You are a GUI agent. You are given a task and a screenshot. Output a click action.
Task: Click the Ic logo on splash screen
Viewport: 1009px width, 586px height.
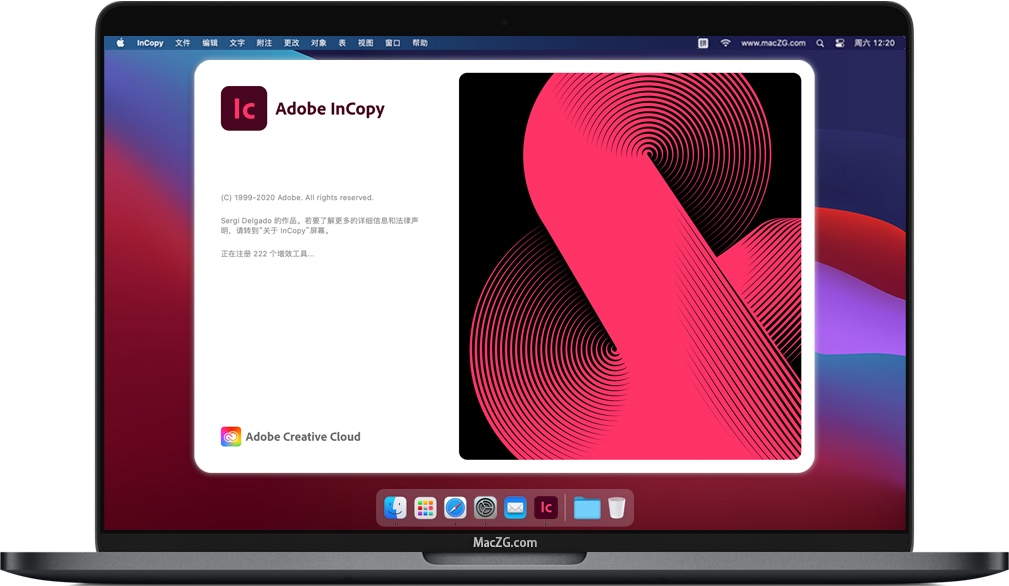(x=244, y=109)
